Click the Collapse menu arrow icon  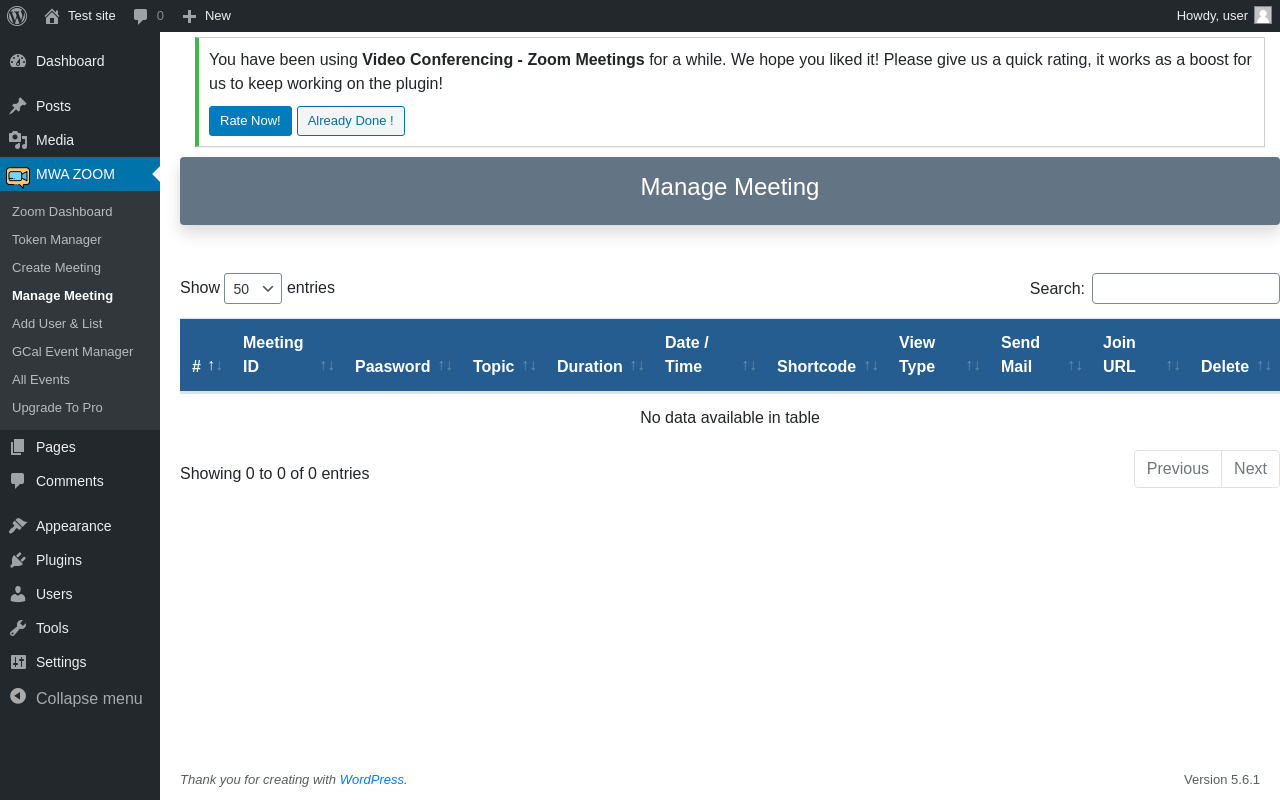pos(18,696)
